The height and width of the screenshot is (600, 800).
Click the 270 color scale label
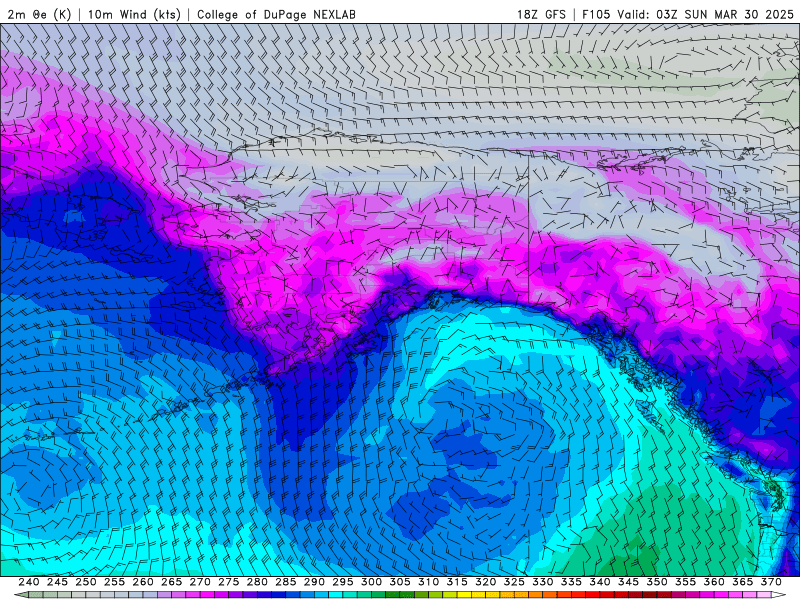click(200, 582)
